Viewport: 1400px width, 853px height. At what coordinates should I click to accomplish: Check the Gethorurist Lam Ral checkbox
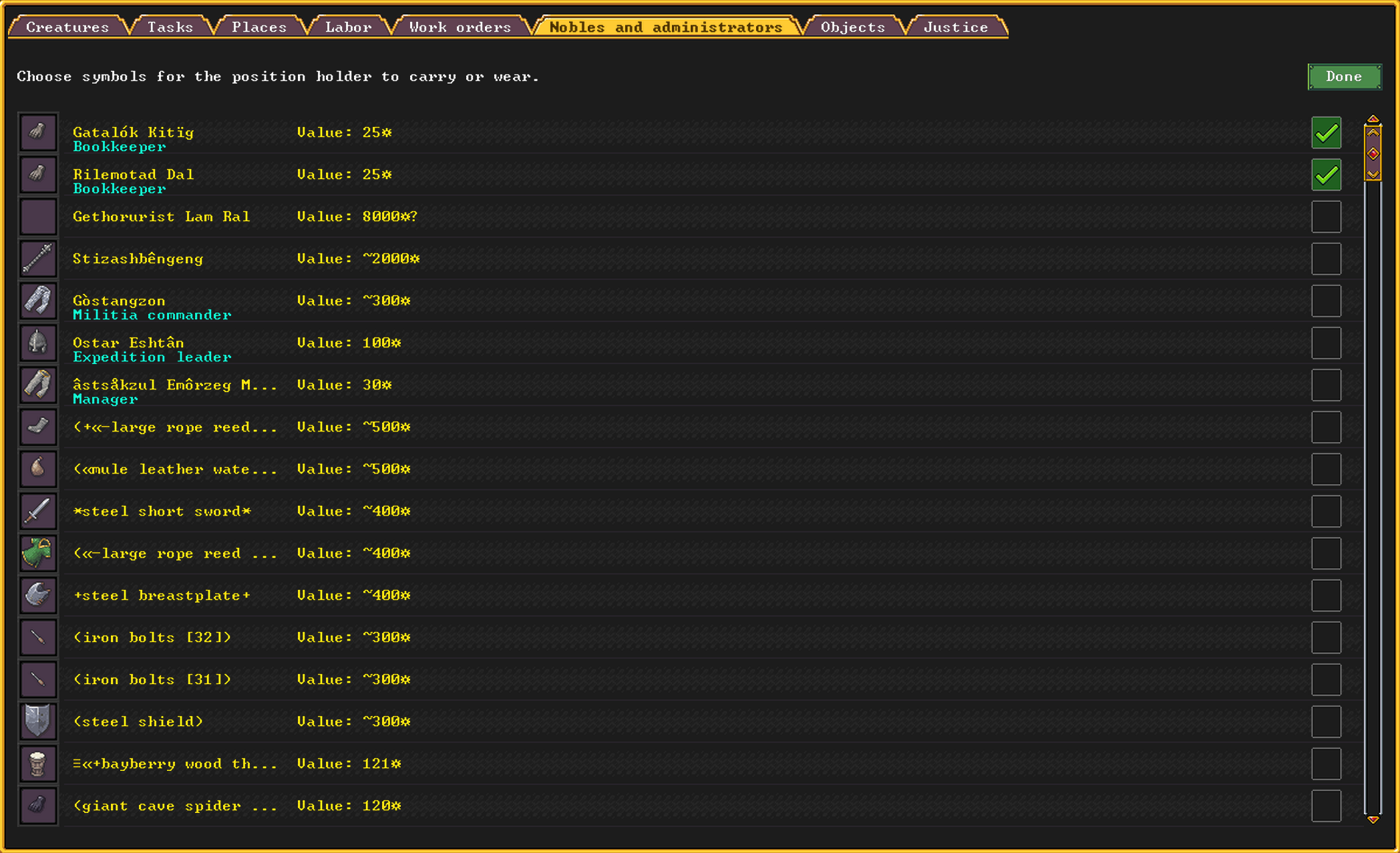click(1326, 216)
